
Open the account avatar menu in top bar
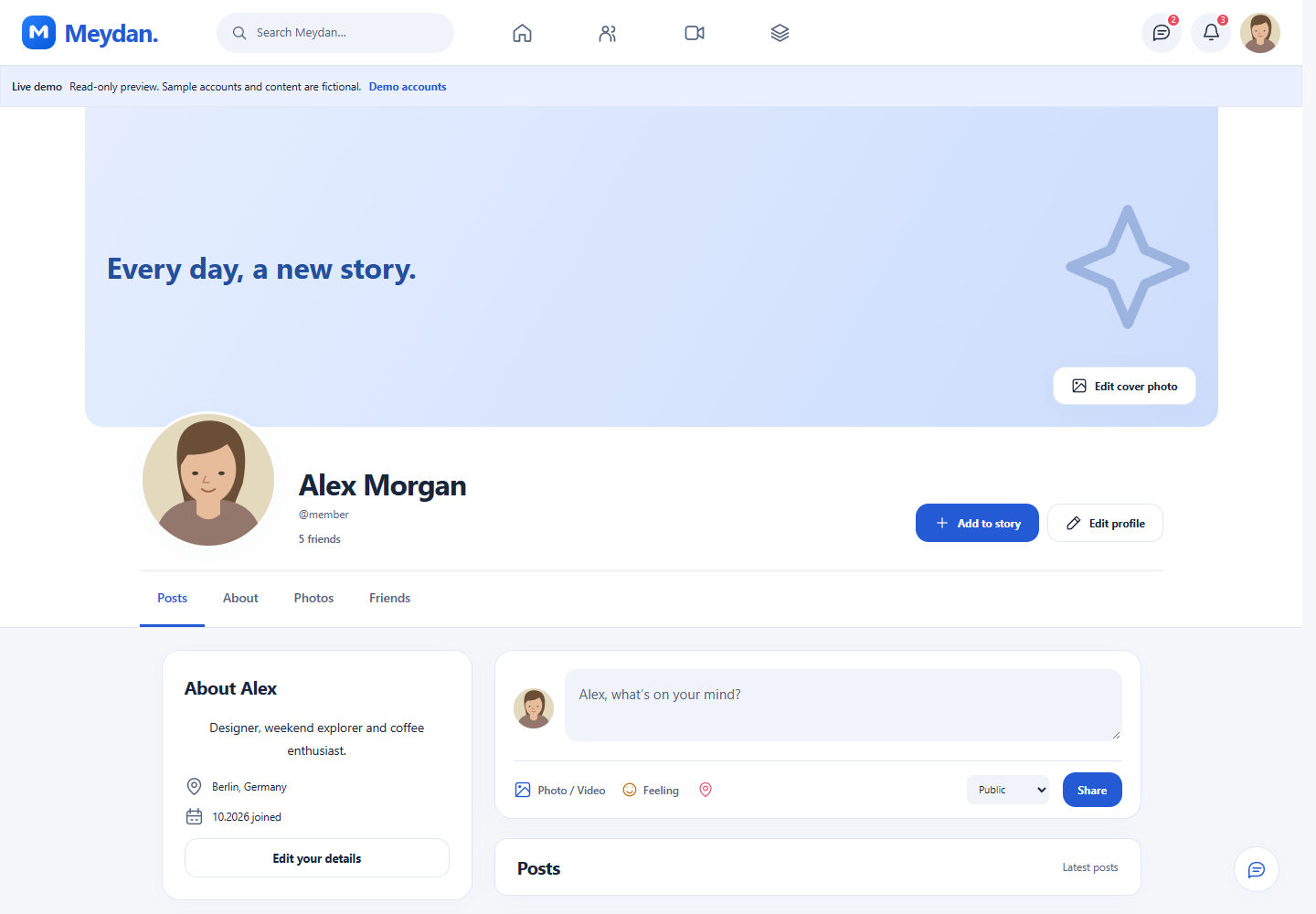(x=1260, y=33)
